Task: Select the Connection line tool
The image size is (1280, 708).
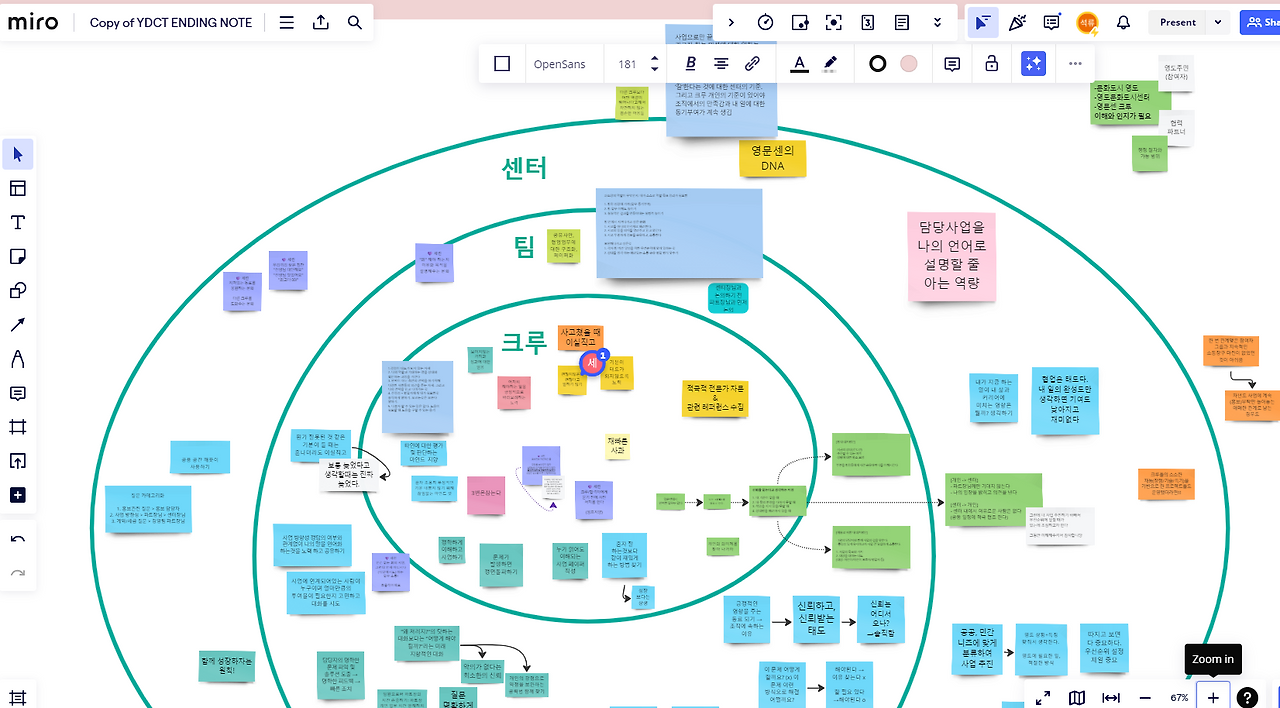Action: coord(17,324)
